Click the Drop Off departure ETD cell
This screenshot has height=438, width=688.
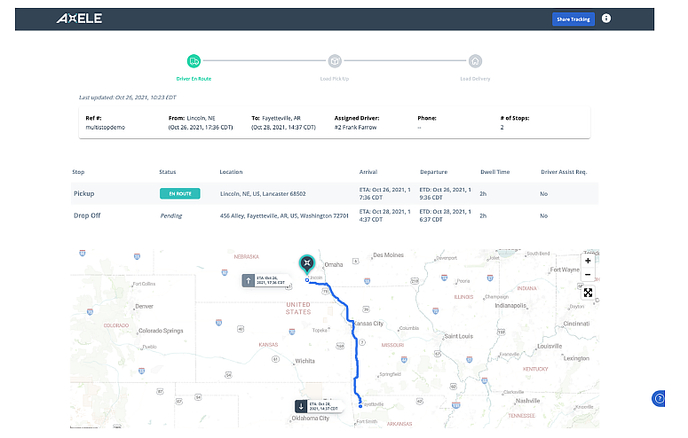(x=445, y=215)
